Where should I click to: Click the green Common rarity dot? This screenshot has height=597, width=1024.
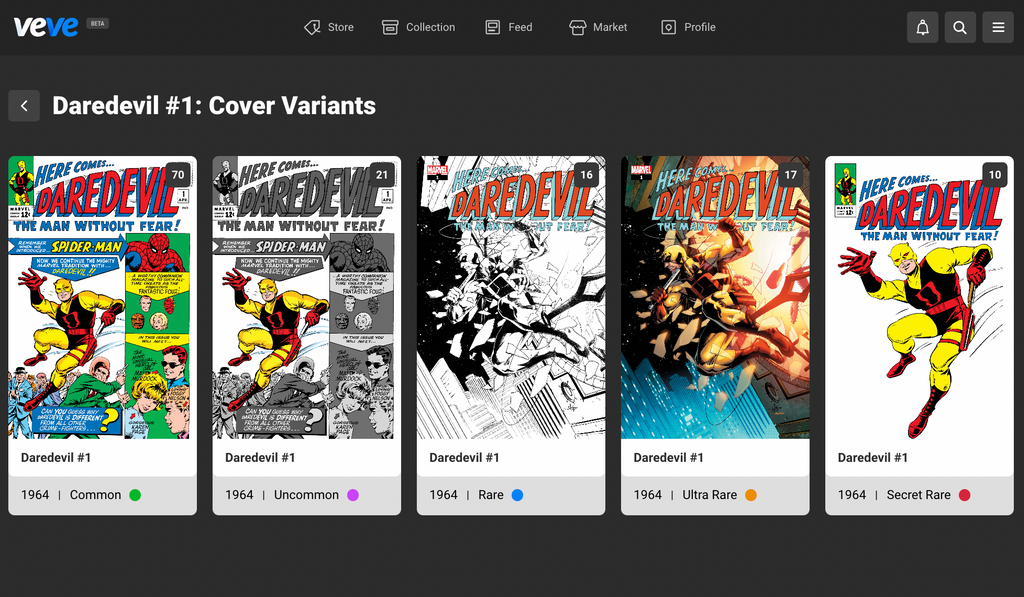(135, 495)
